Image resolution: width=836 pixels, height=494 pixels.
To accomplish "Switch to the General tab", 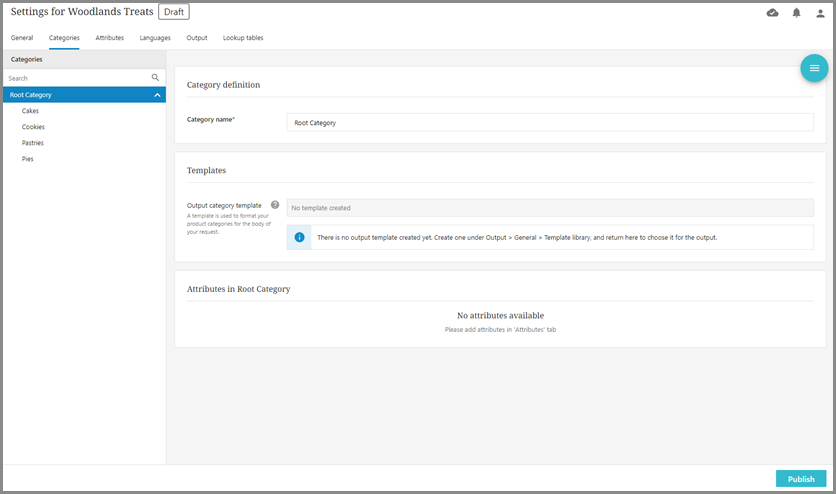I will point(22,38).
